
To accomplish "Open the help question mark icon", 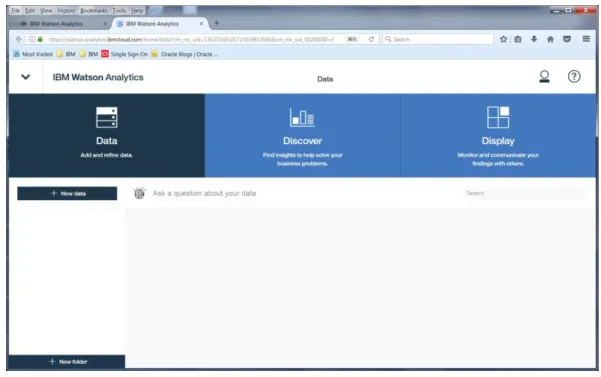I will (574, 77).
